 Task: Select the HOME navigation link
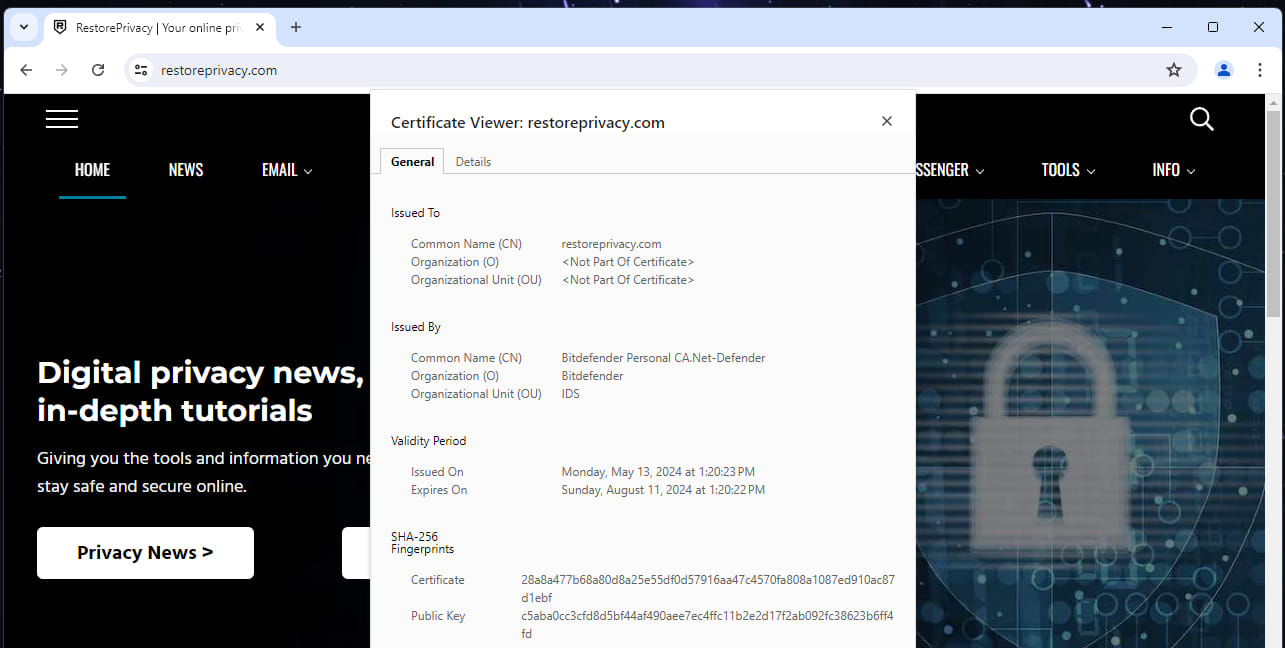92,170
